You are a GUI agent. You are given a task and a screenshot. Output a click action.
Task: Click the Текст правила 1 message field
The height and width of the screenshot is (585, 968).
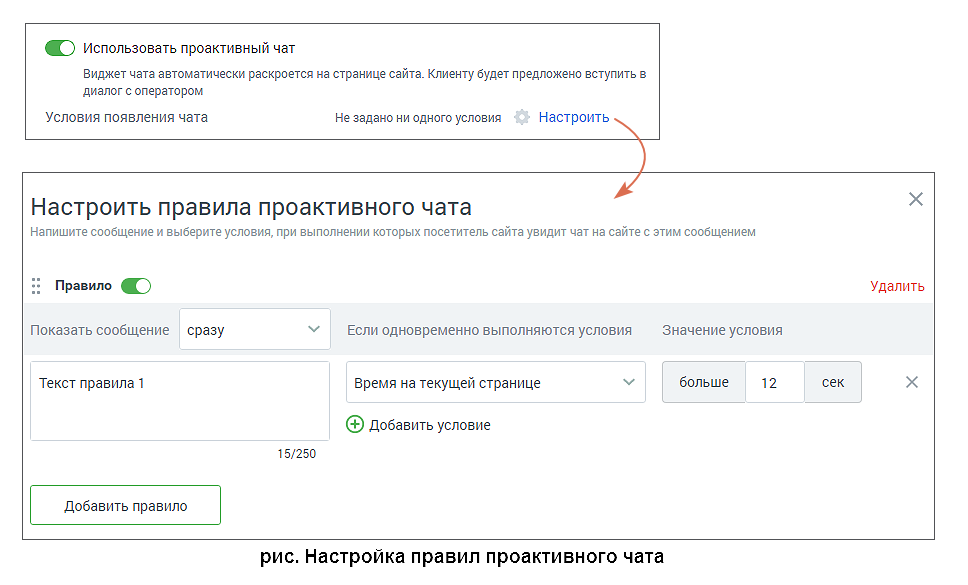[180, 401]
